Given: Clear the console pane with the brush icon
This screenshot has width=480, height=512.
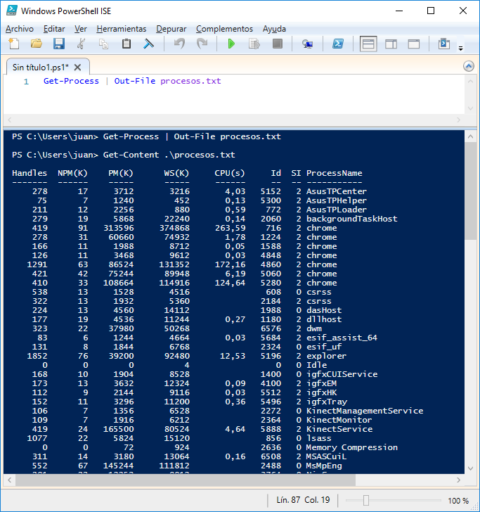Looking at the screenshot, I should 149,44.
